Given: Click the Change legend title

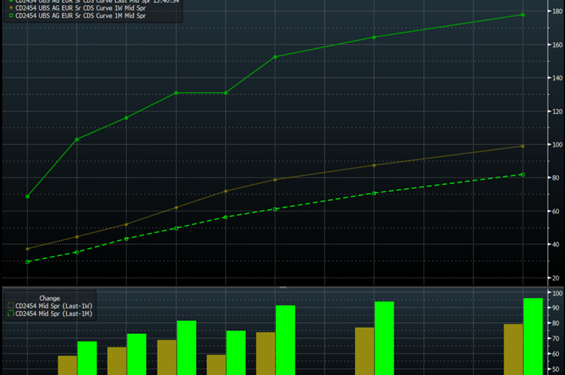Looking at the screenshot, I should (x=49, y=298).
